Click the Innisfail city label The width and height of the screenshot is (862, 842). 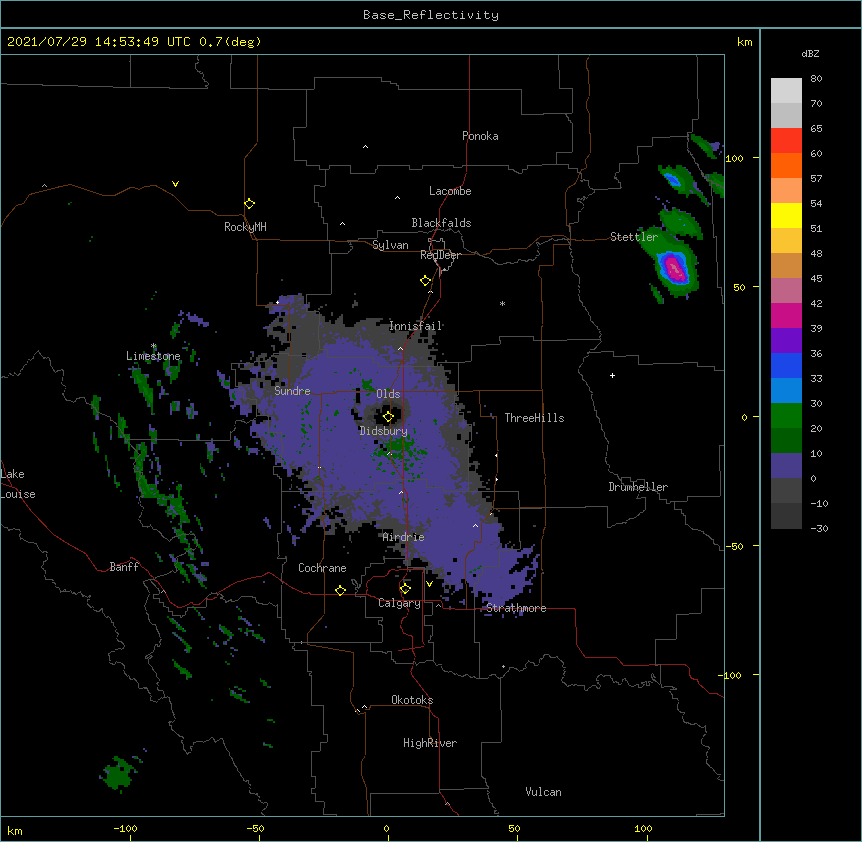(415, 326)
